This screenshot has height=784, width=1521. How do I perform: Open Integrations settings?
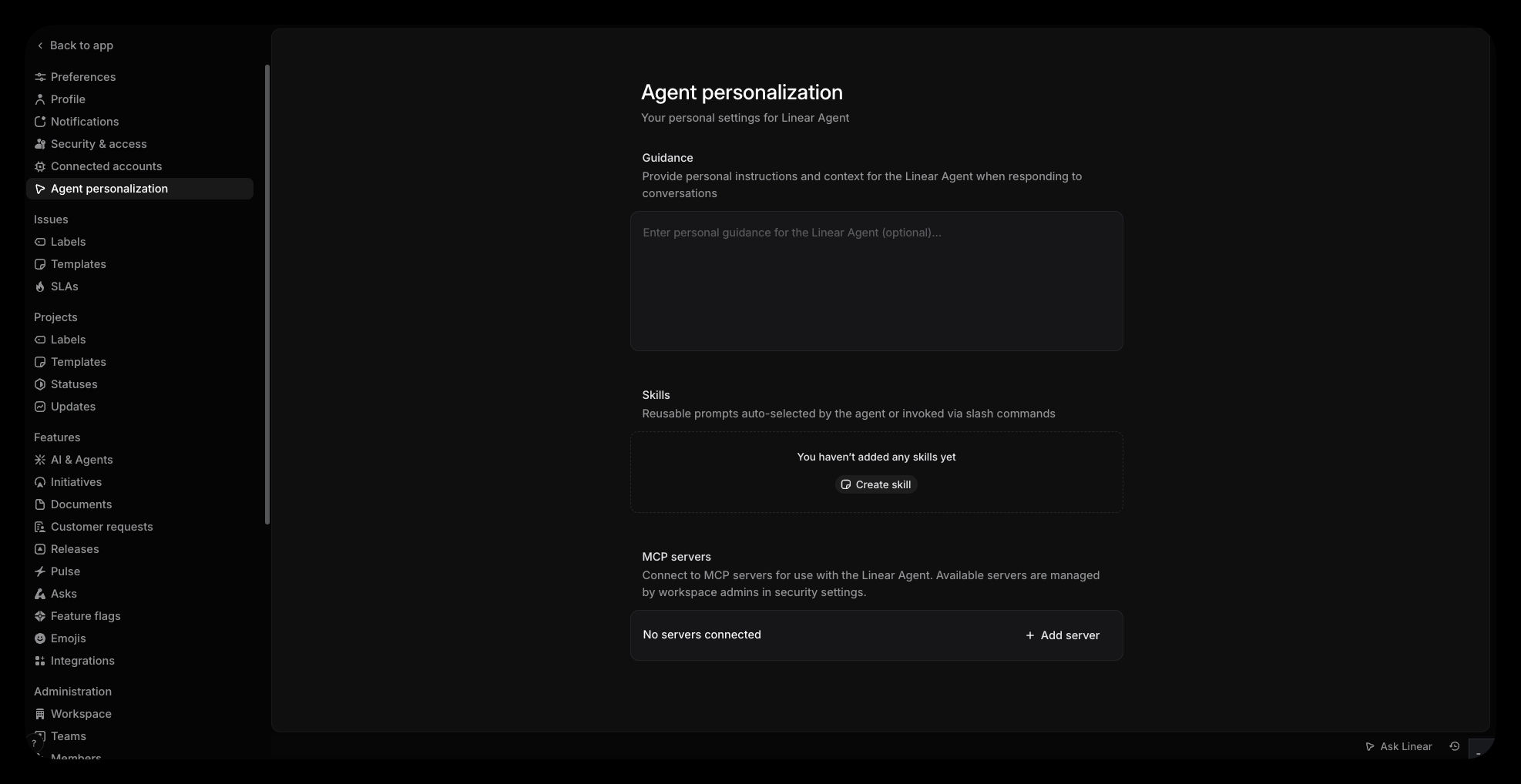41,661
